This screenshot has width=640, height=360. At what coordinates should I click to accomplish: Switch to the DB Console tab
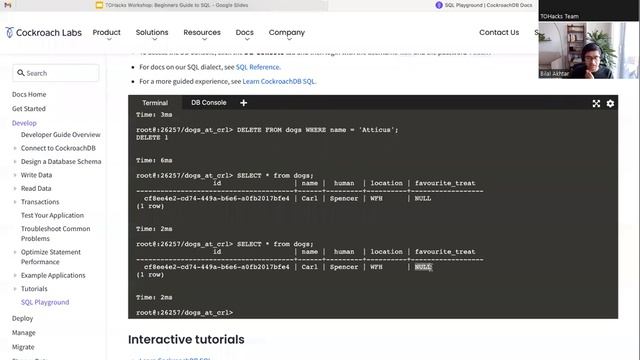click(x=209, y=102)
